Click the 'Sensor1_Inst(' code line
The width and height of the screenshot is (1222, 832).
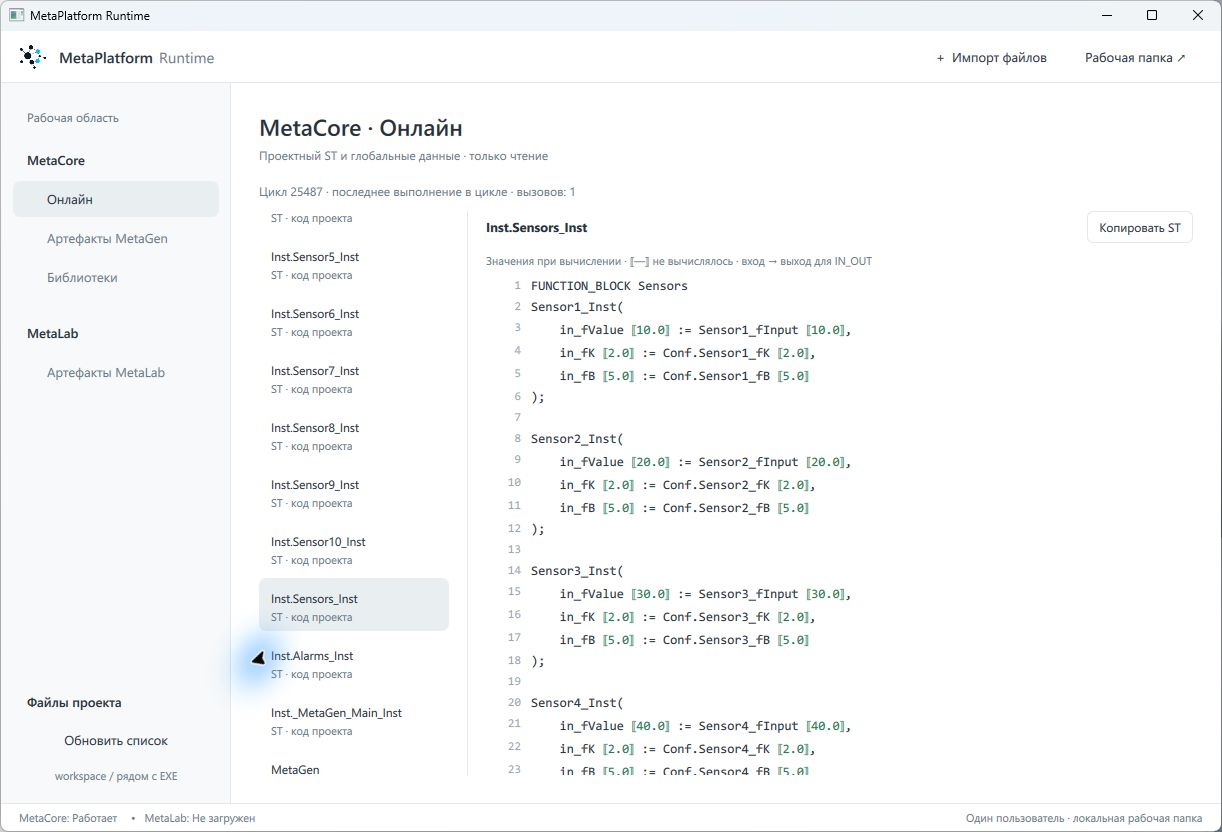(x=577, y=307)
